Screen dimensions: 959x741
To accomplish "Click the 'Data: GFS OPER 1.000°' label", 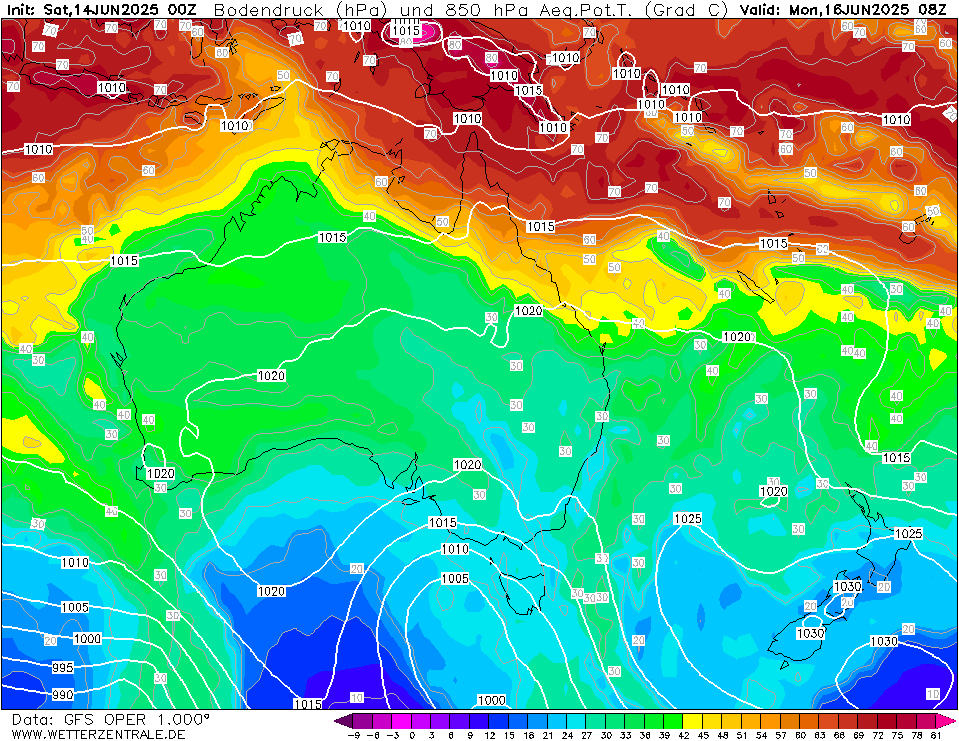I will (110, 720).
